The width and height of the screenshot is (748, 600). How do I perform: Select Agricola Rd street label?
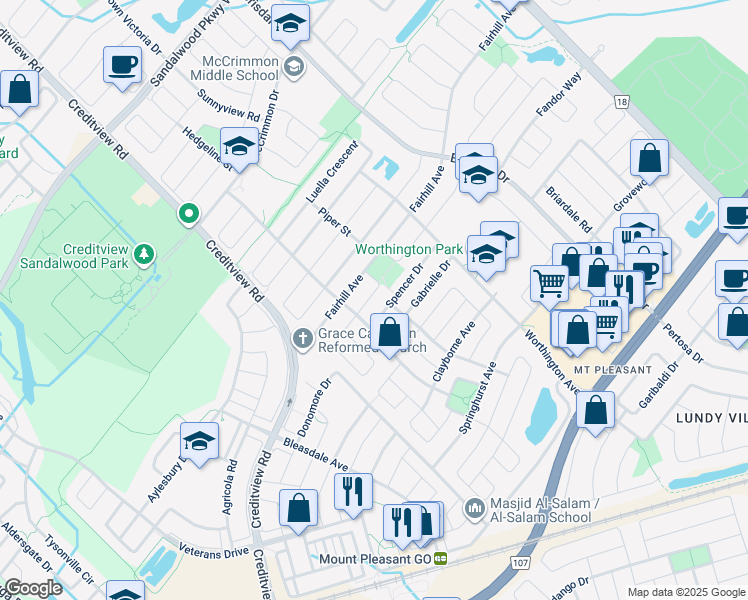click(x=229, y=486)
